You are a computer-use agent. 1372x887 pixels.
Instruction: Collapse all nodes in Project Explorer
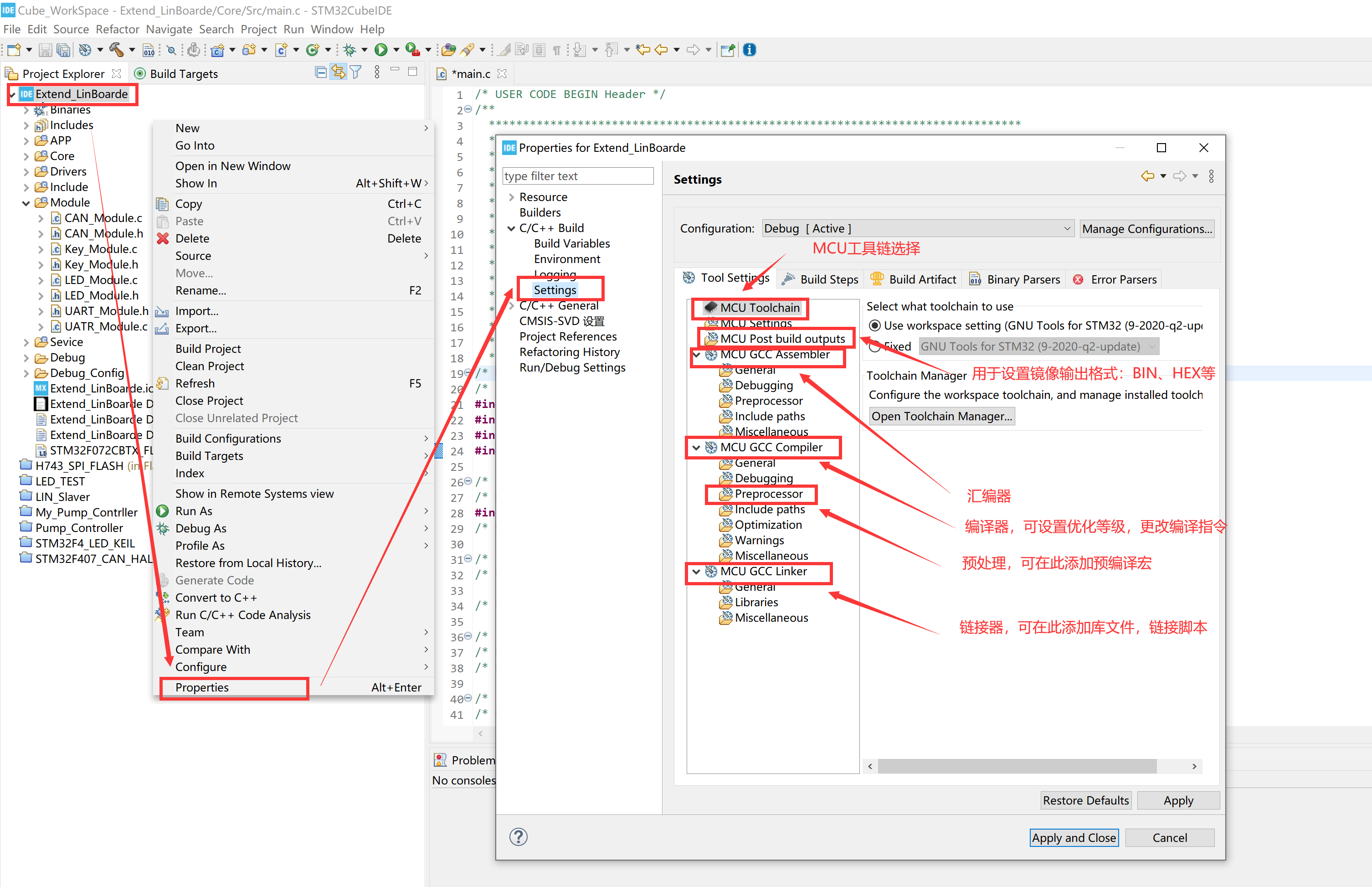321,72
